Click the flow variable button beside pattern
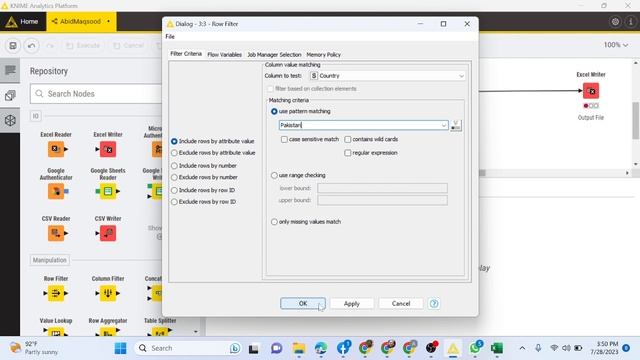The height and width of the screenshot is (360, 640). 456,125
